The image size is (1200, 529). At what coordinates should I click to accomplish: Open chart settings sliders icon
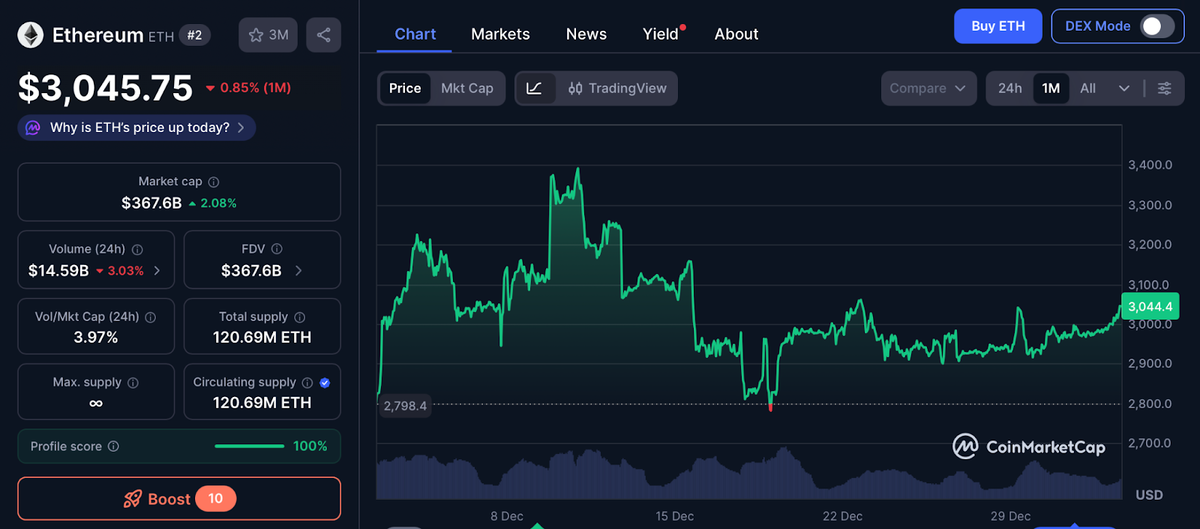click(1165, 88)
